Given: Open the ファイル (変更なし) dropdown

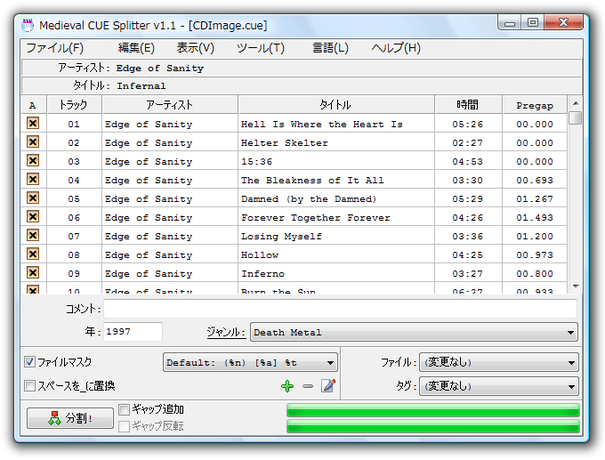Looking at the screenshot, I should click(499, 362).
